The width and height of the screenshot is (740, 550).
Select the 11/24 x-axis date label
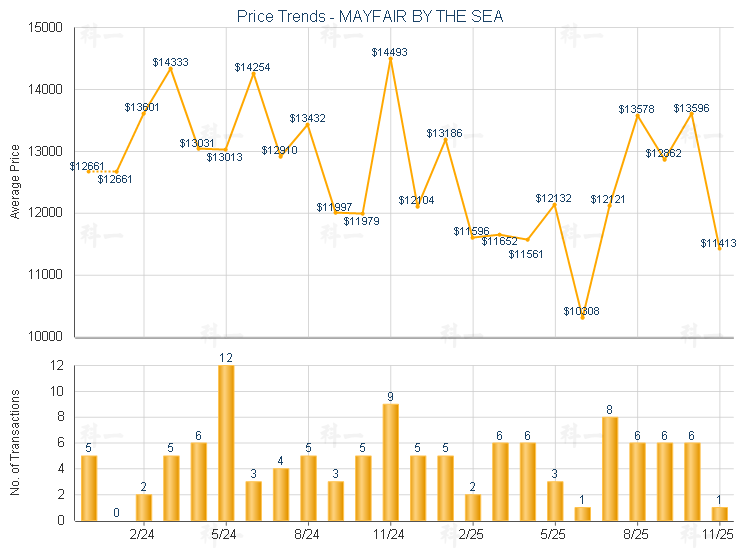click(x=390, y=534)
